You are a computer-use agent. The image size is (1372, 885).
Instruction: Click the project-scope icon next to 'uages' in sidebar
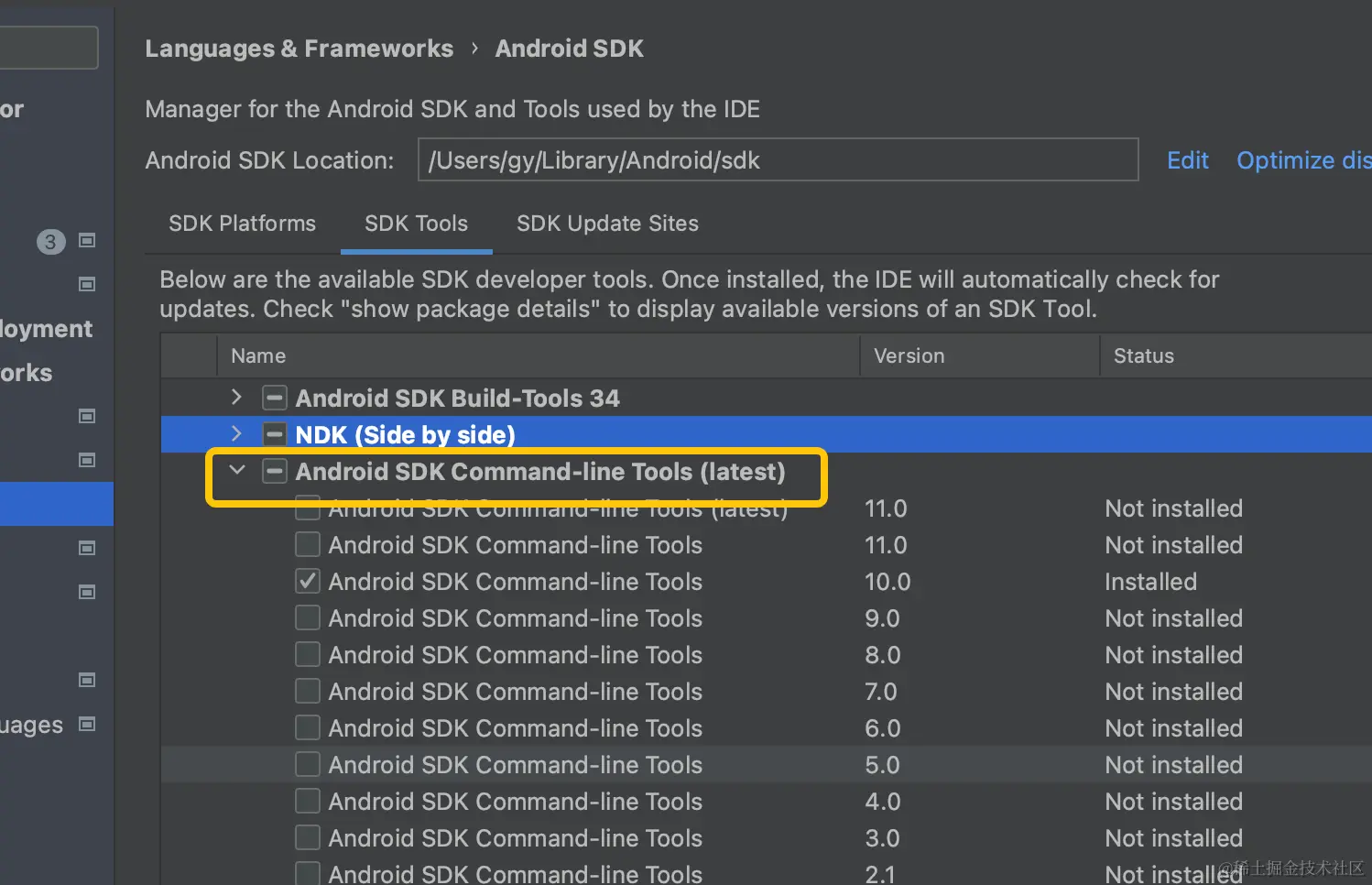tap(87, 724)
